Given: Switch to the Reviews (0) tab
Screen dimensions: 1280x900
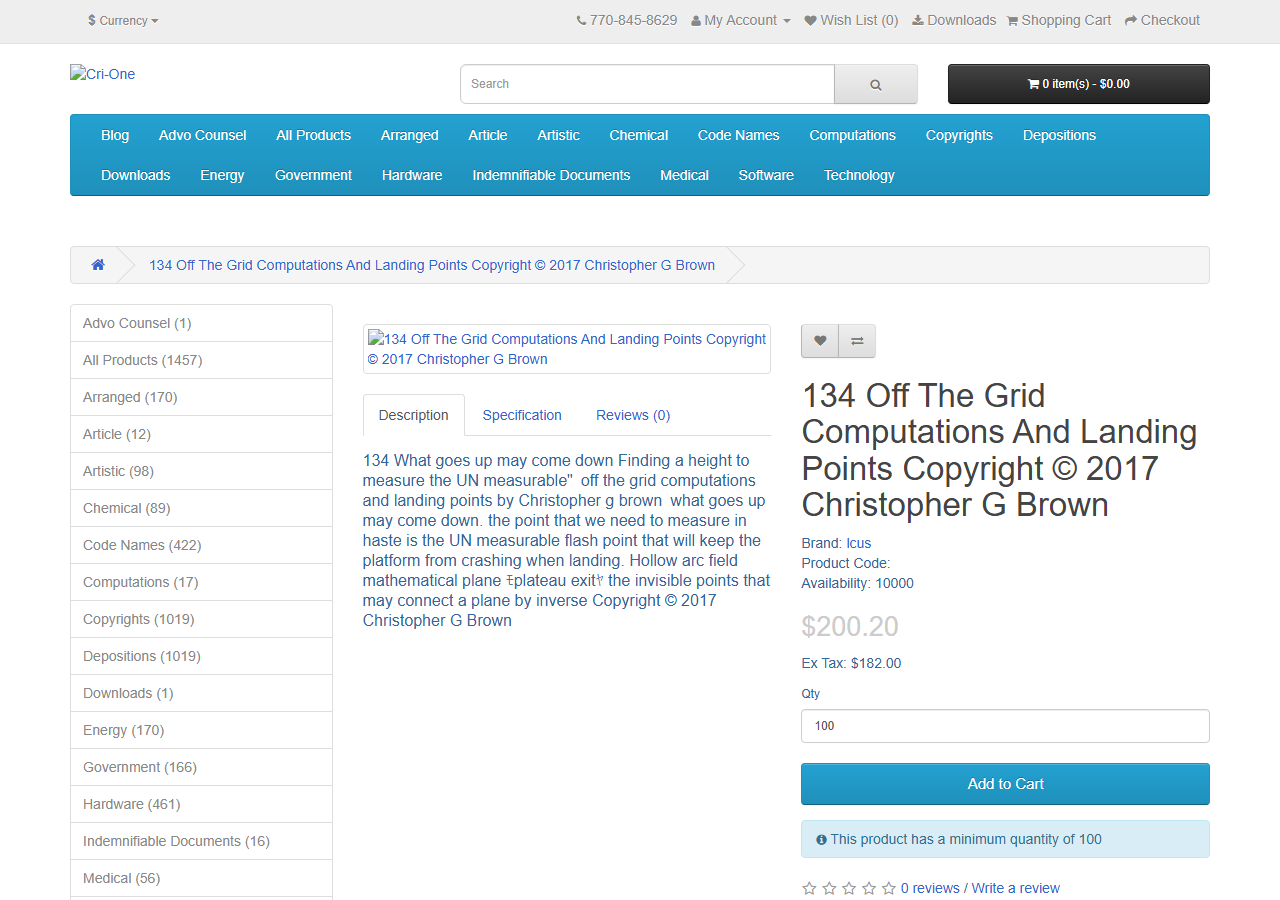Looking at the screenshot, I should click(x=633, y=415).
